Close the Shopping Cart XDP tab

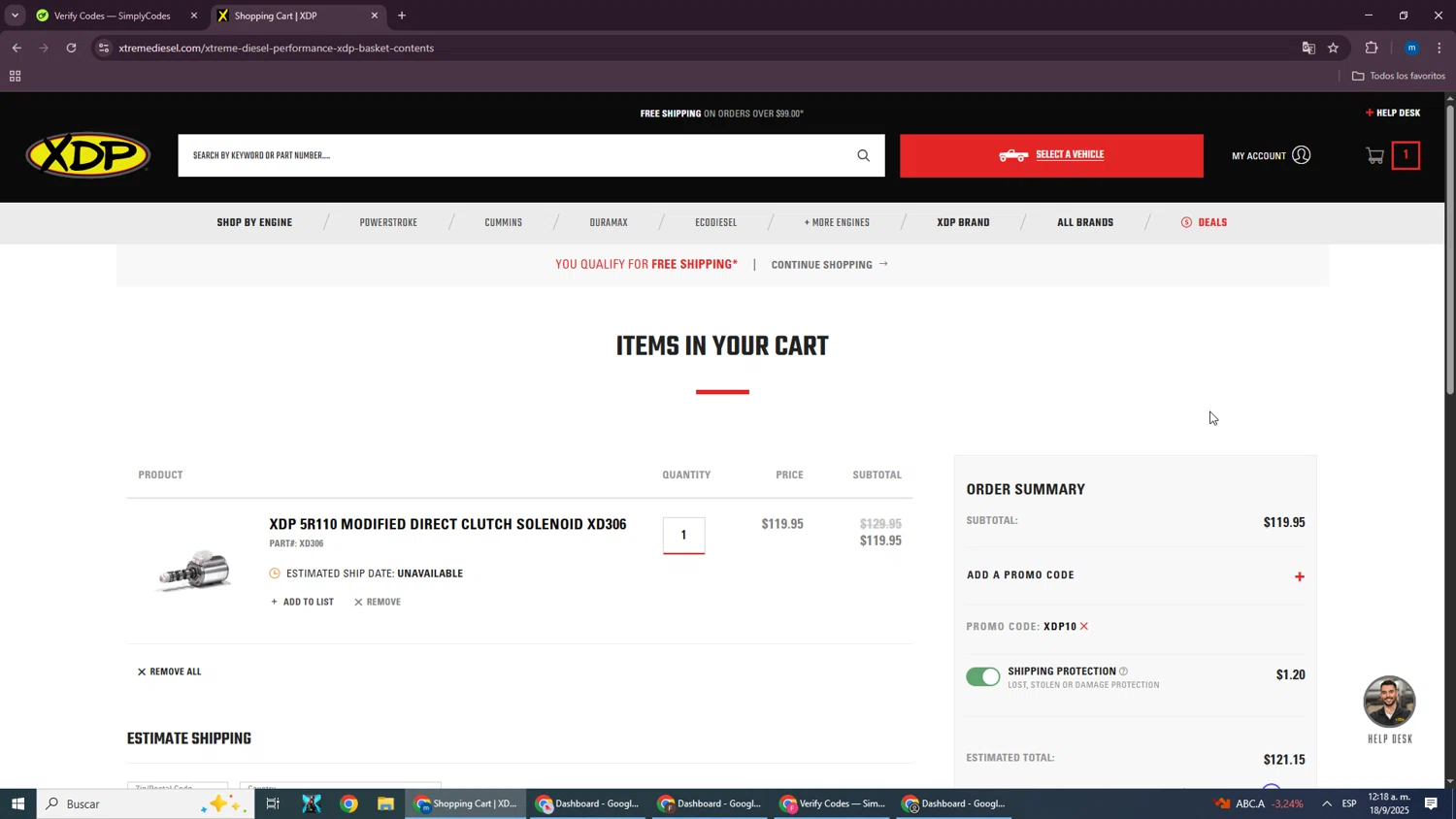point(375,16)
